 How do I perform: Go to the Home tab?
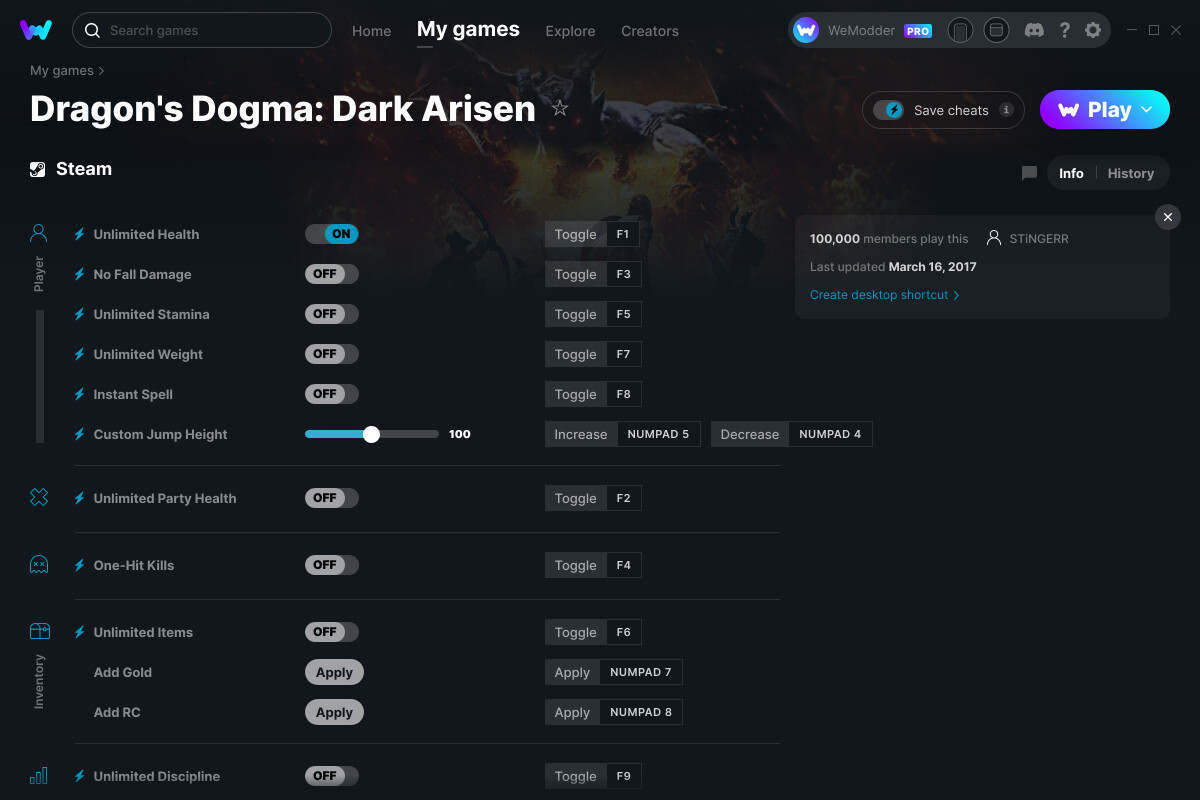372,31
